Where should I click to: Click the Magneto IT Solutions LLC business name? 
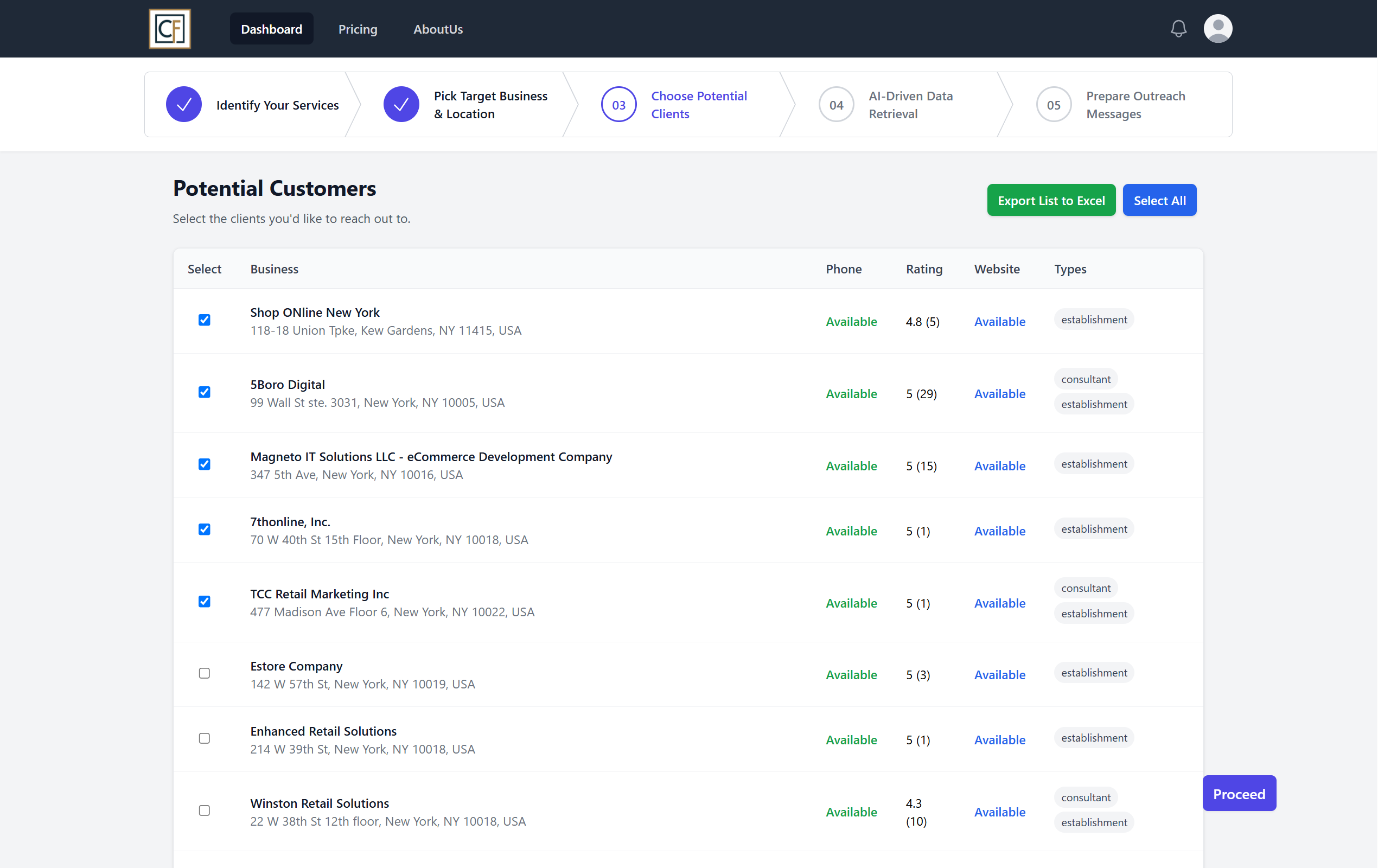pos(431,457)
